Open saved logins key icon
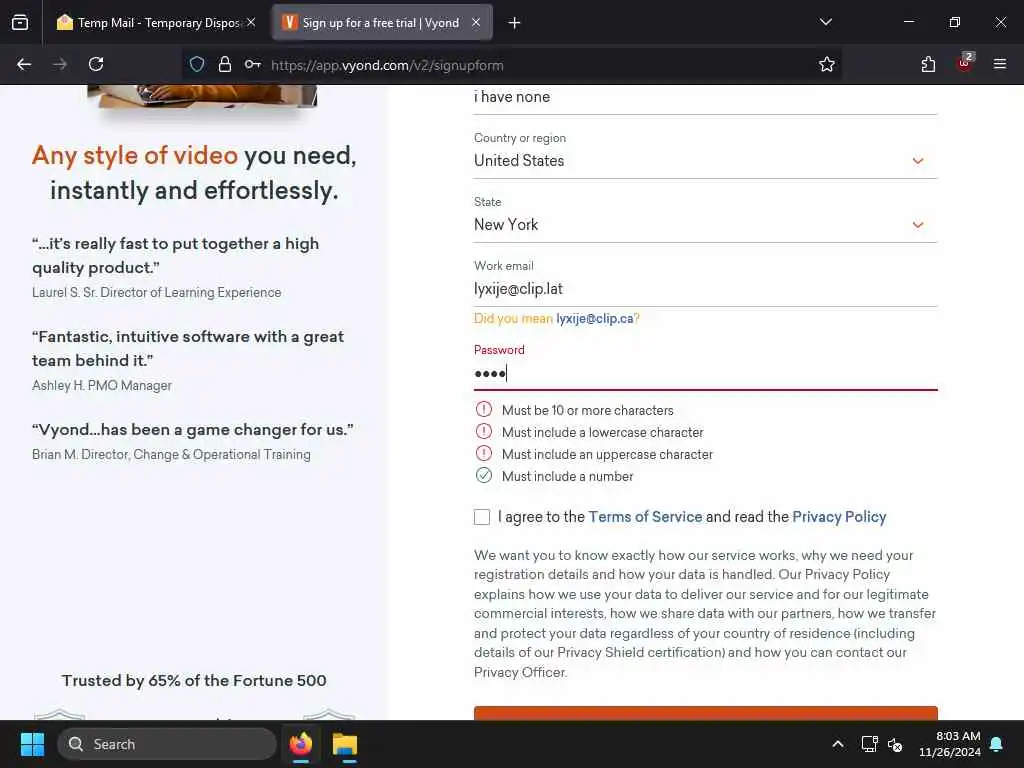 (x=253, y=64)
